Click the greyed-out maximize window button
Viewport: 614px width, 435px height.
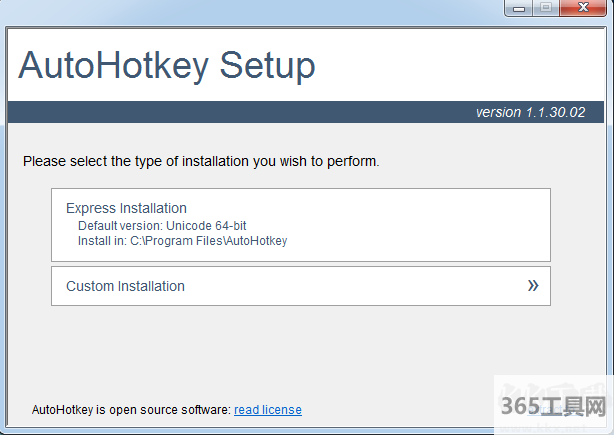click(x=546, y=8)
